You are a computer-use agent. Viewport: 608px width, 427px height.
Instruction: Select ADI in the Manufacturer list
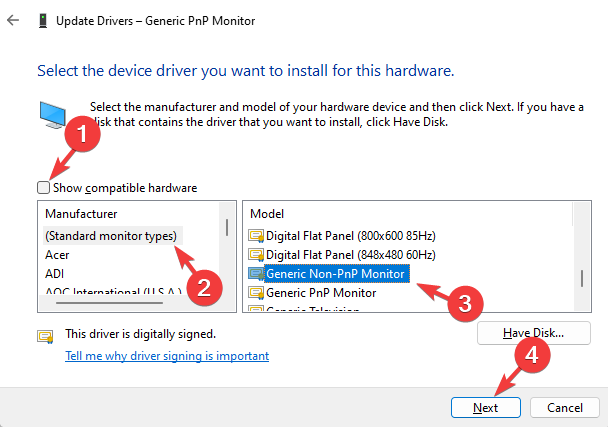(55, 273)
